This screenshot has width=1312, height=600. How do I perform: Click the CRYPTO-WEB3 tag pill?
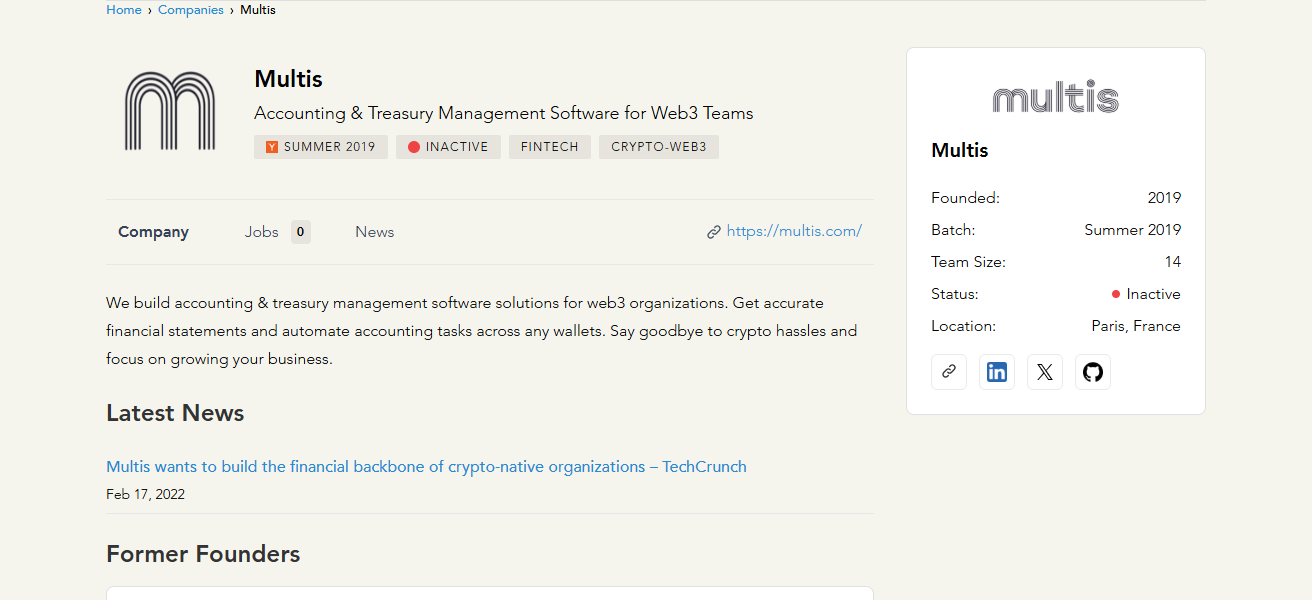(x=659, y=147)
